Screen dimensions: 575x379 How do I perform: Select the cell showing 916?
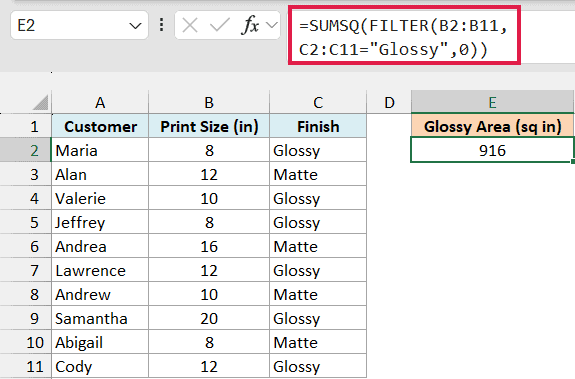click(492, 150)
